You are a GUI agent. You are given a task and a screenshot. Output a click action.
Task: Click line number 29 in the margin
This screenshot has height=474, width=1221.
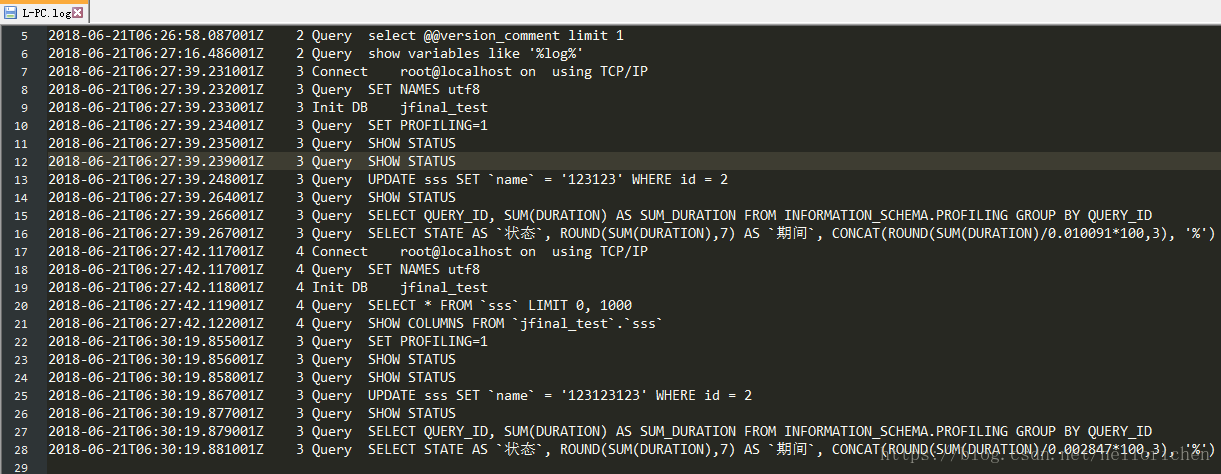22,467
